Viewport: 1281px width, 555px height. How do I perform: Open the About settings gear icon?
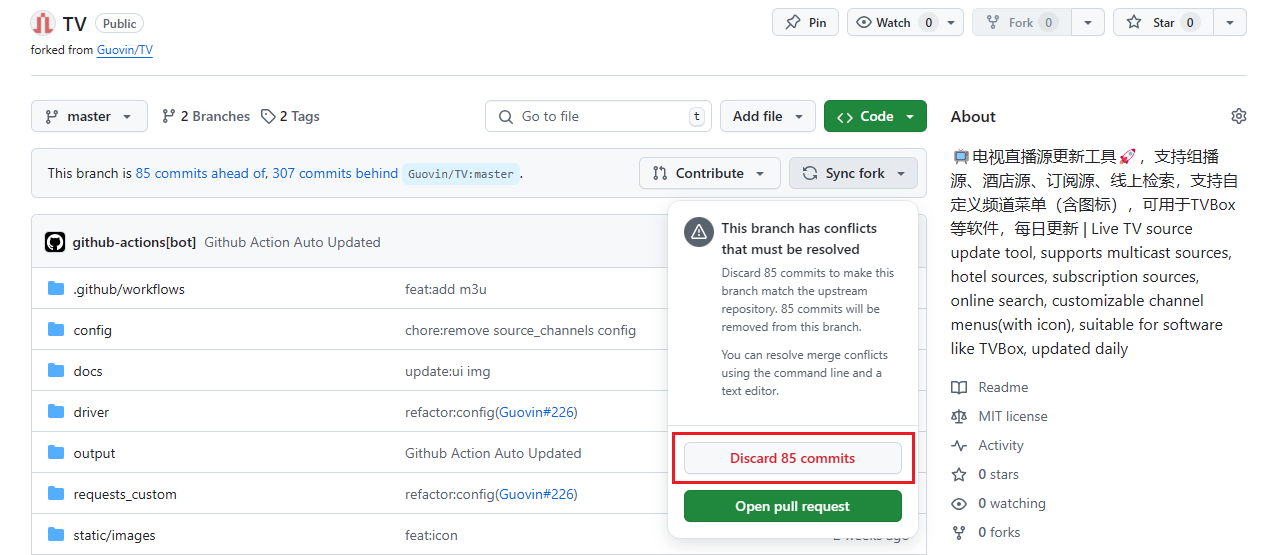[1239, 116]
